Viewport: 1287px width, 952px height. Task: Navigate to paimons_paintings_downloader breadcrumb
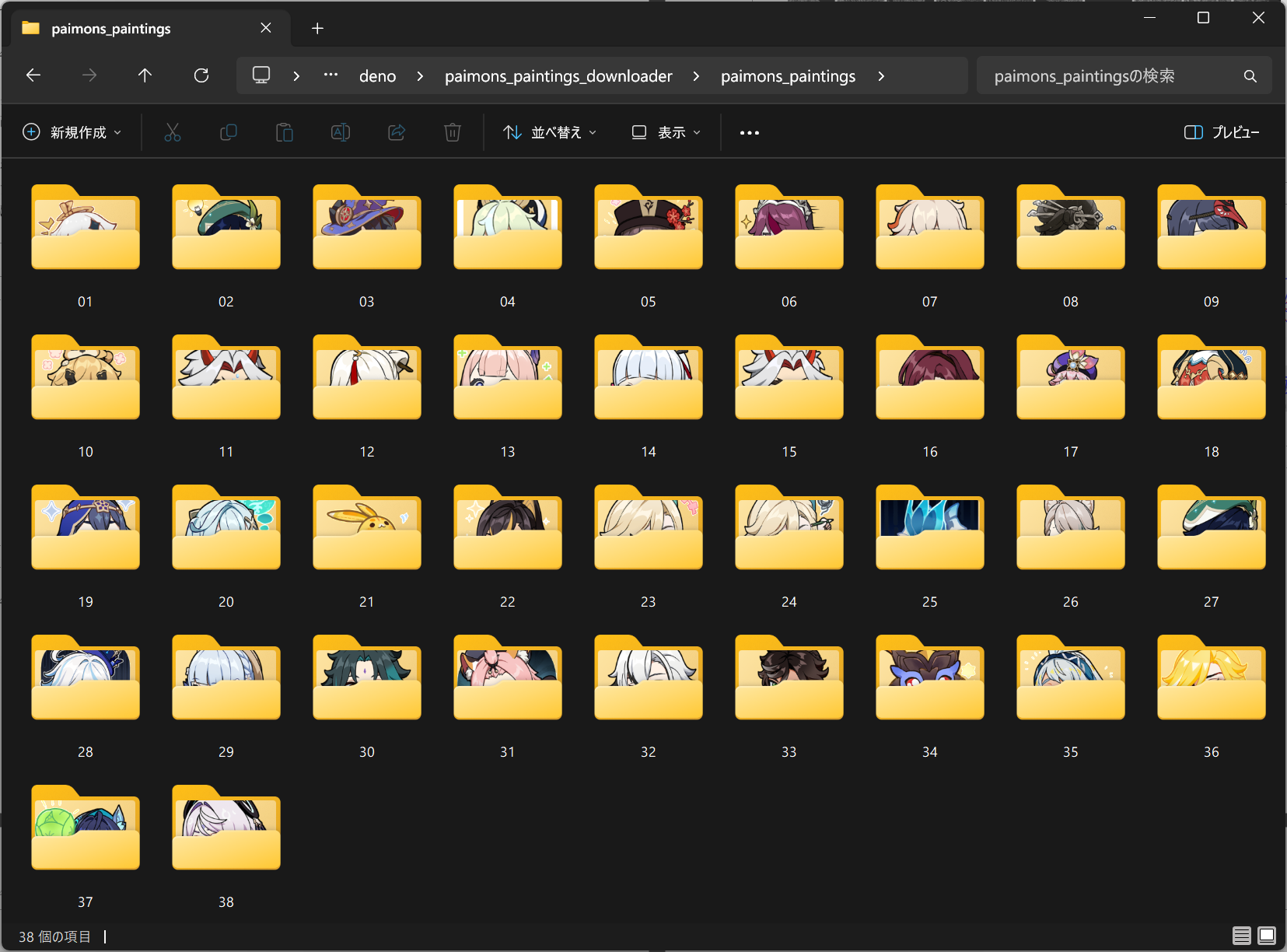pyautogui.click(x=558, y=76)
